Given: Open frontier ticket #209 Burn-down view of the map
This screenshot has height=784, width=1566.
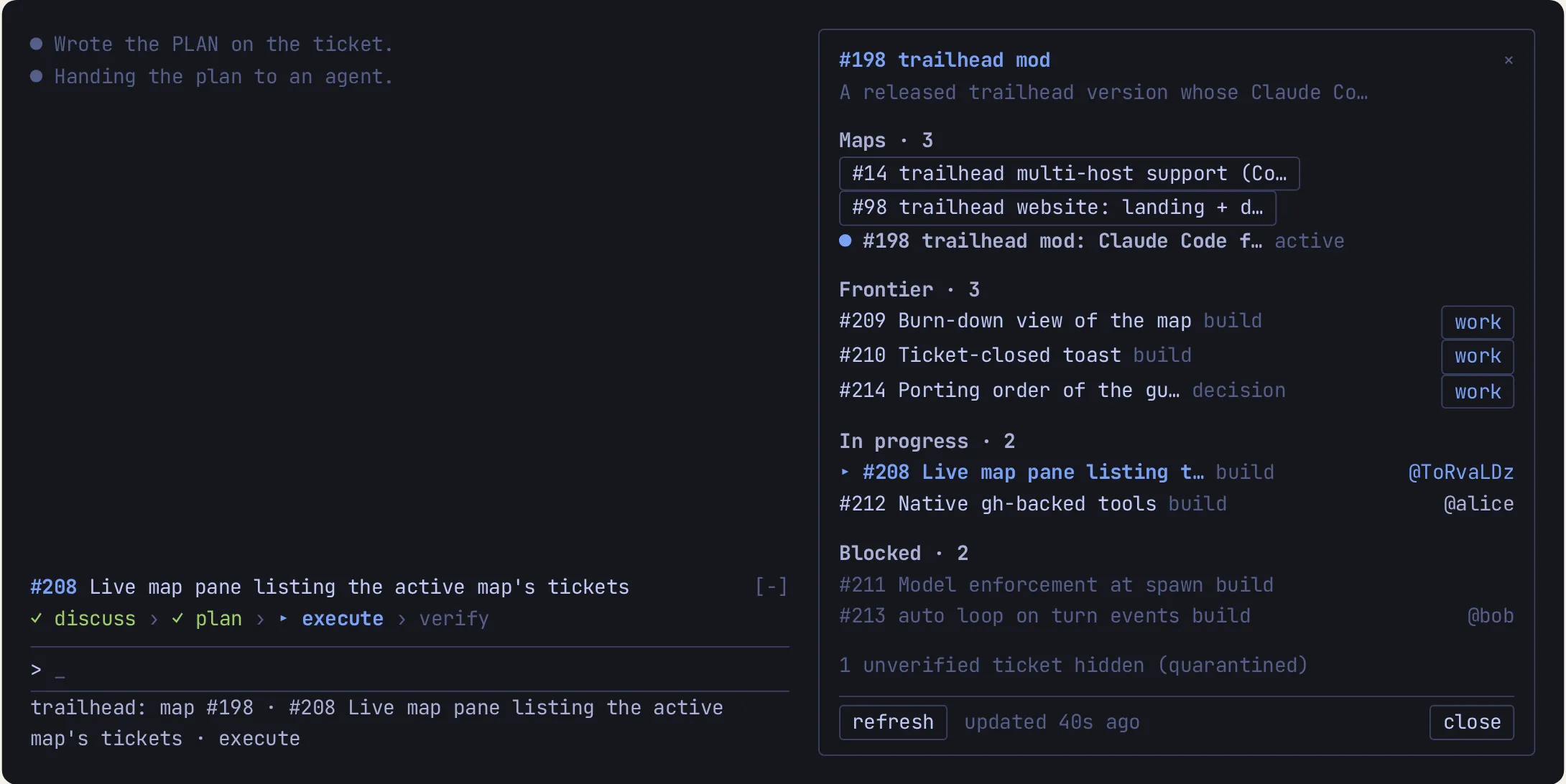Looking at the screenshot, I should [x=1050, y=321].
